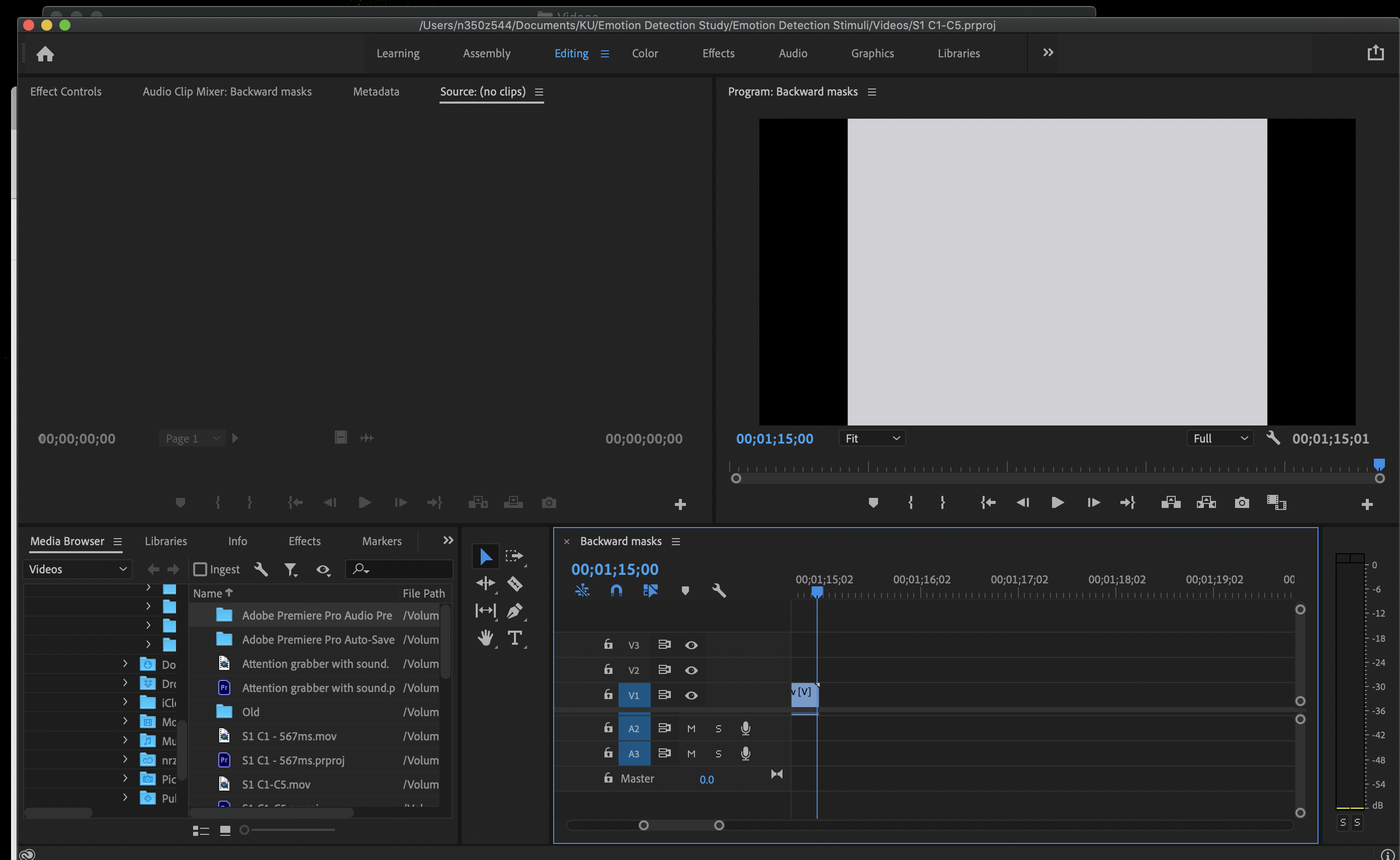This screenshot has width=1400, height=860.
Task: Select the Razor tool
Action: [514, 583]
